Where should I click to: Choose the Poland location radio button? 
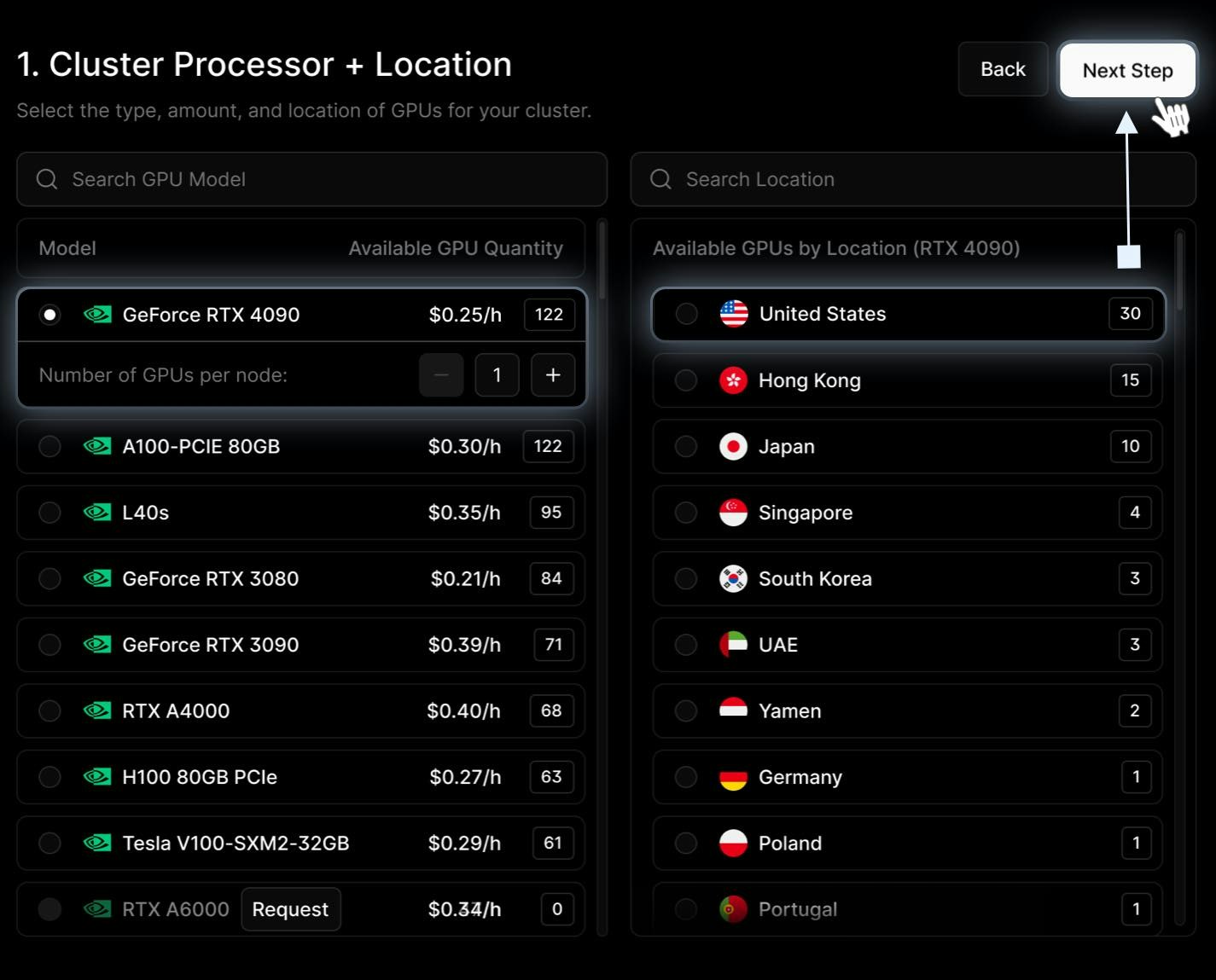click(686, 843)
